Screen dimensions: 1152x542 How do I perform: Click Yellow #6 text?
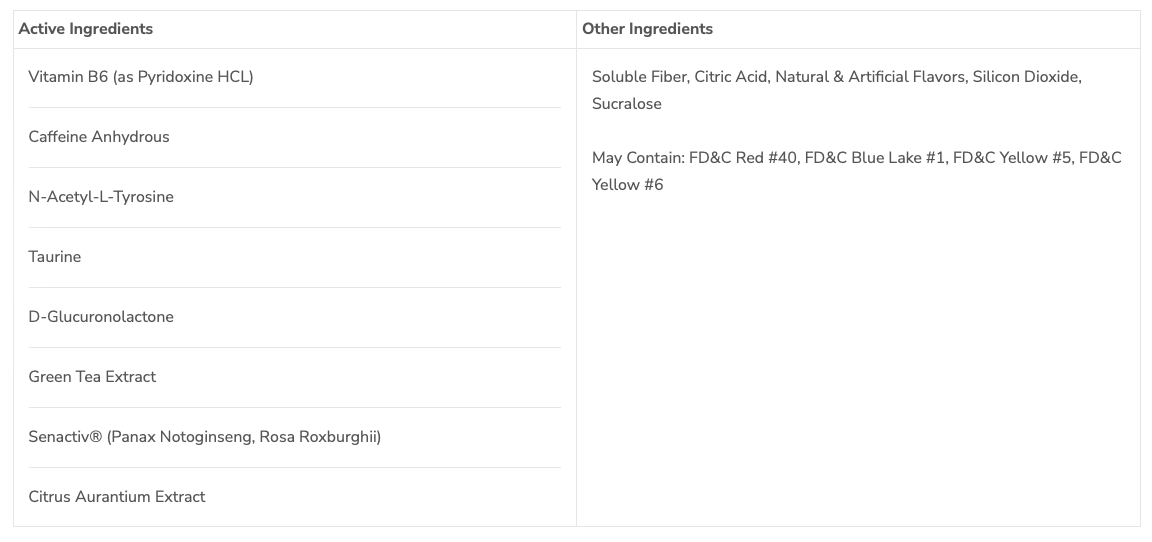pyautogui.click(x=627, y=185)
